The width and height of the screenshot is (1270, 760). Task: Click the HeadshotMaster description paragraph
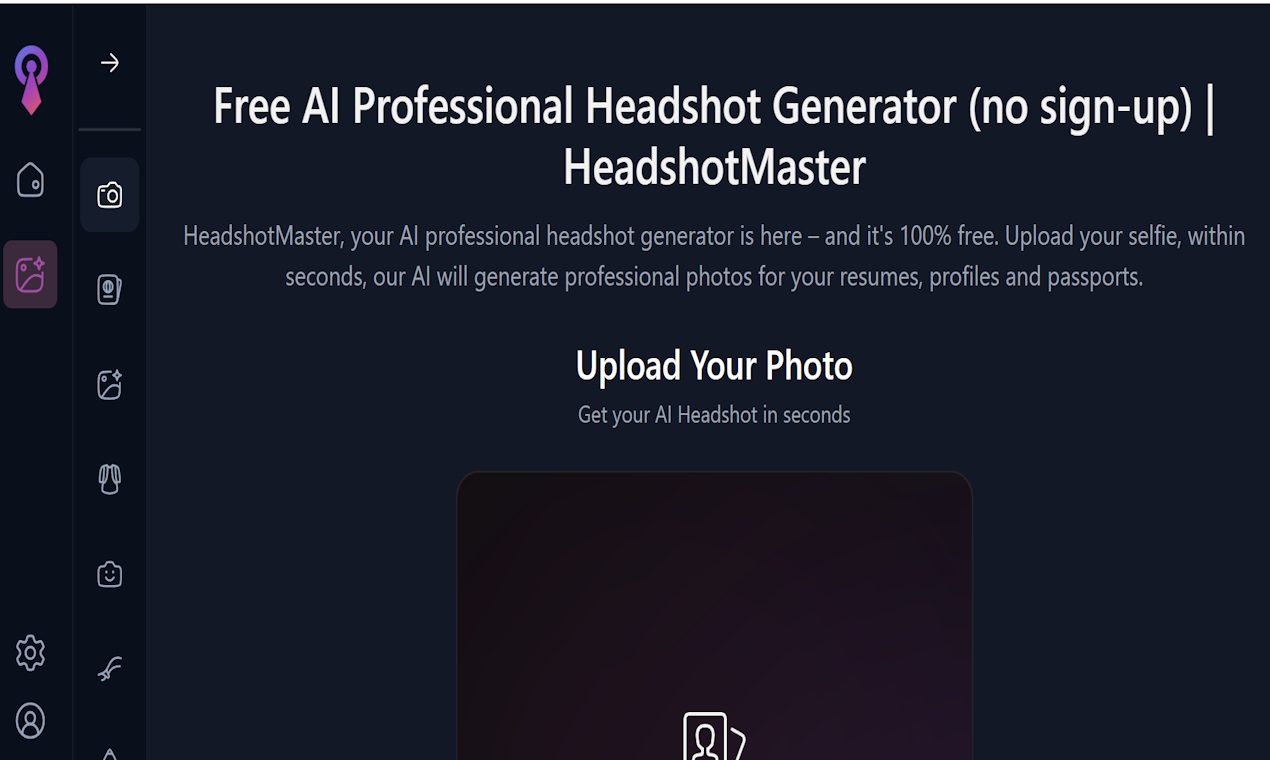[x=714, y=256]
